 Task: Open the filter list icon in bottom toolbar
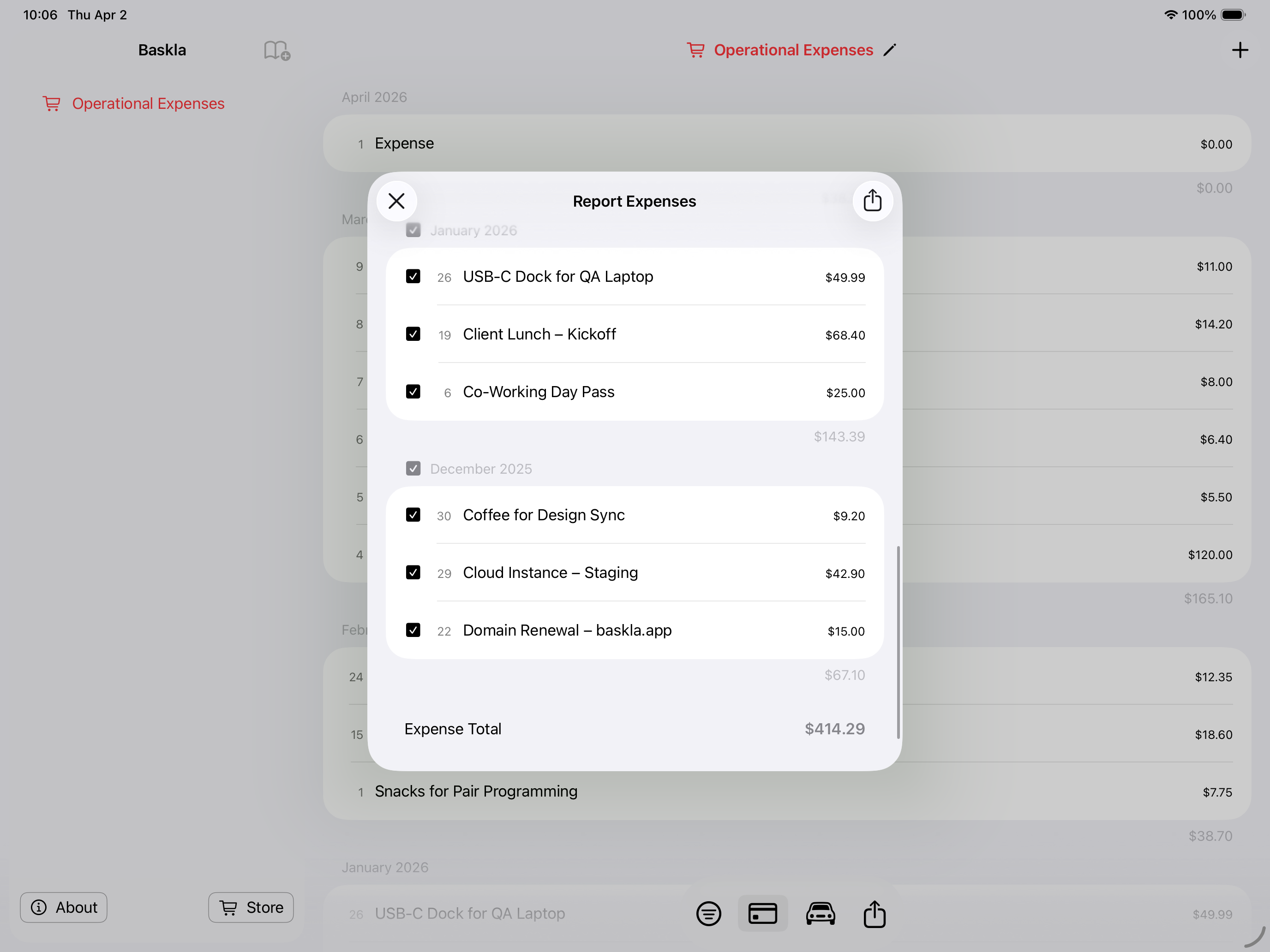pyautogui.click(x=708, y=913)
